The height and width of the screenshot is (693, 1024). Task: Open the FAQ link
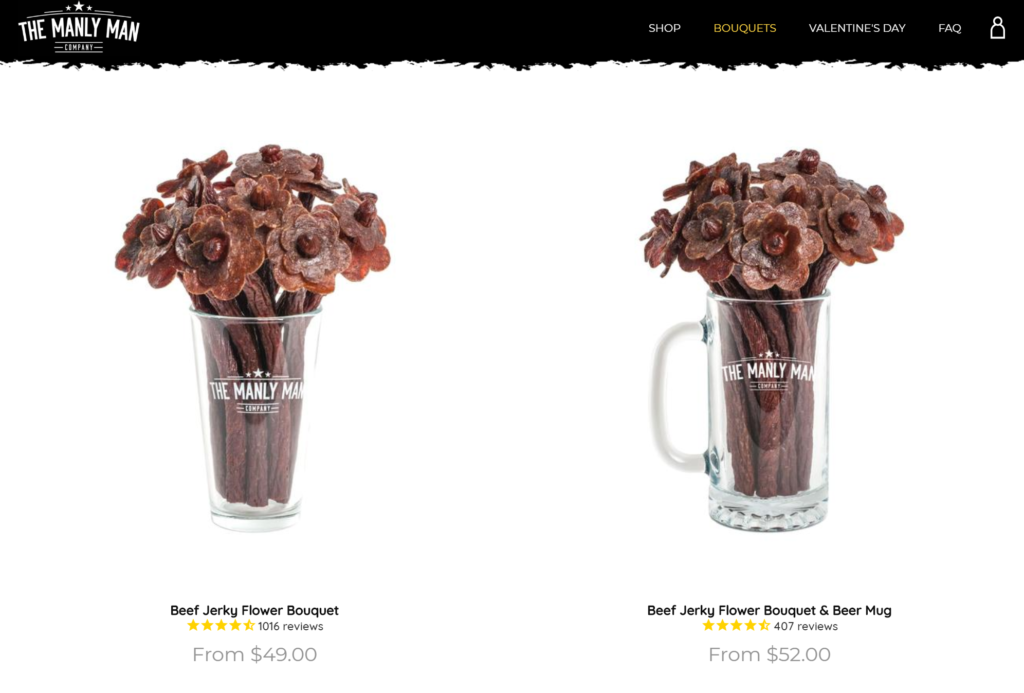(x=950, y=28)
